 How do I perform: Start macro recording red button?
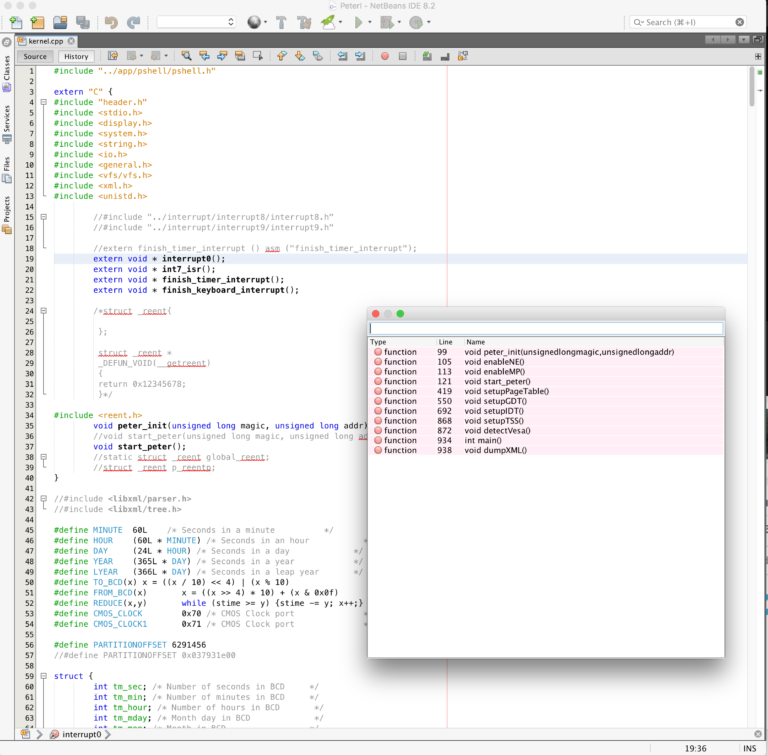pos(384,56)
